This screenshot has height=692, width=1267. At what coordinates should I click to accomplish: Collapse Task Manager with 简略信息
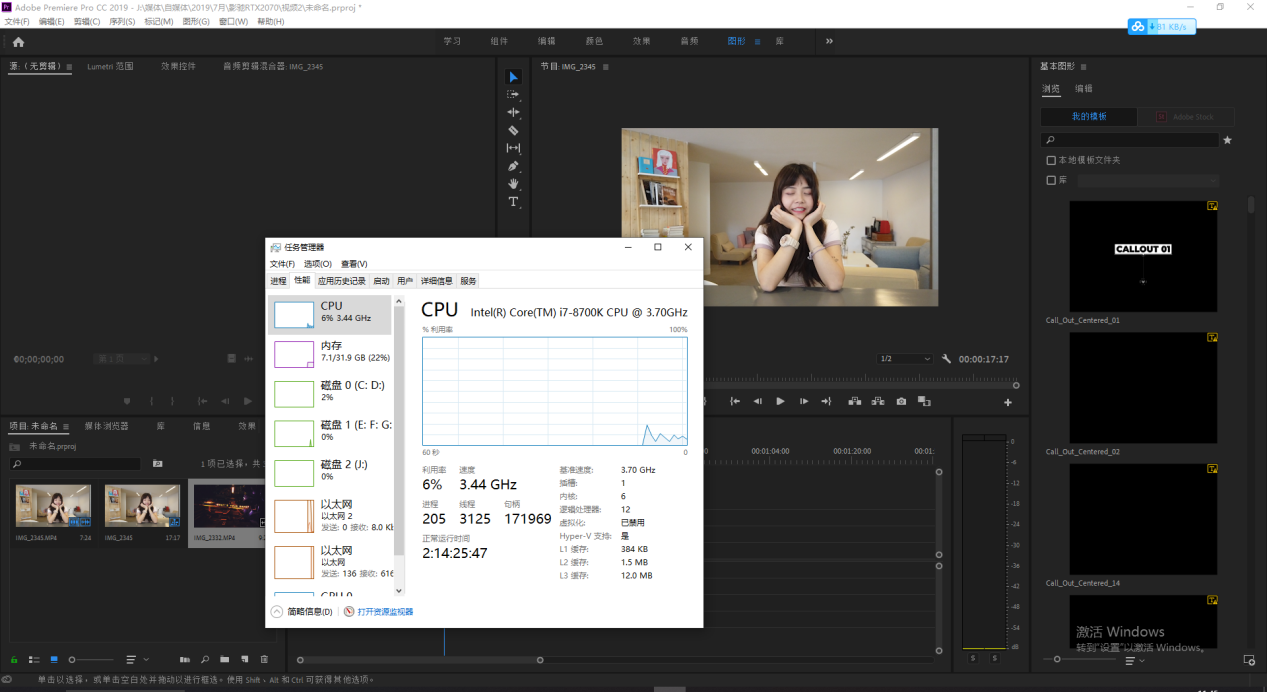(302, 611)
